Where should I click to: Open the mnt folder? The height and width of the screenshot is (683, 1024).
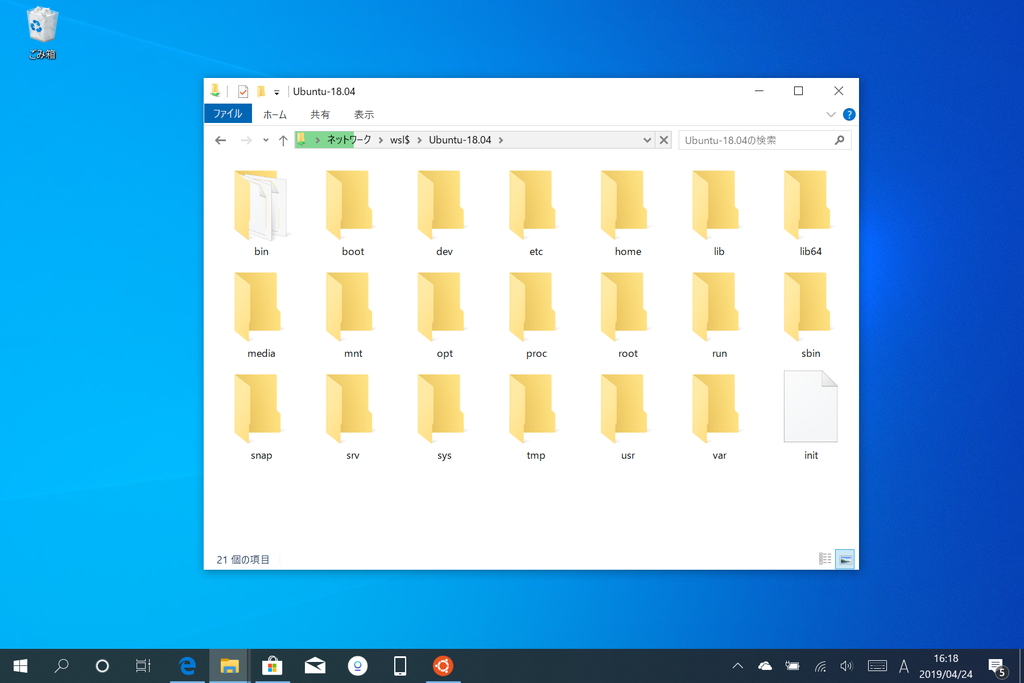click(x=353, y=315)
